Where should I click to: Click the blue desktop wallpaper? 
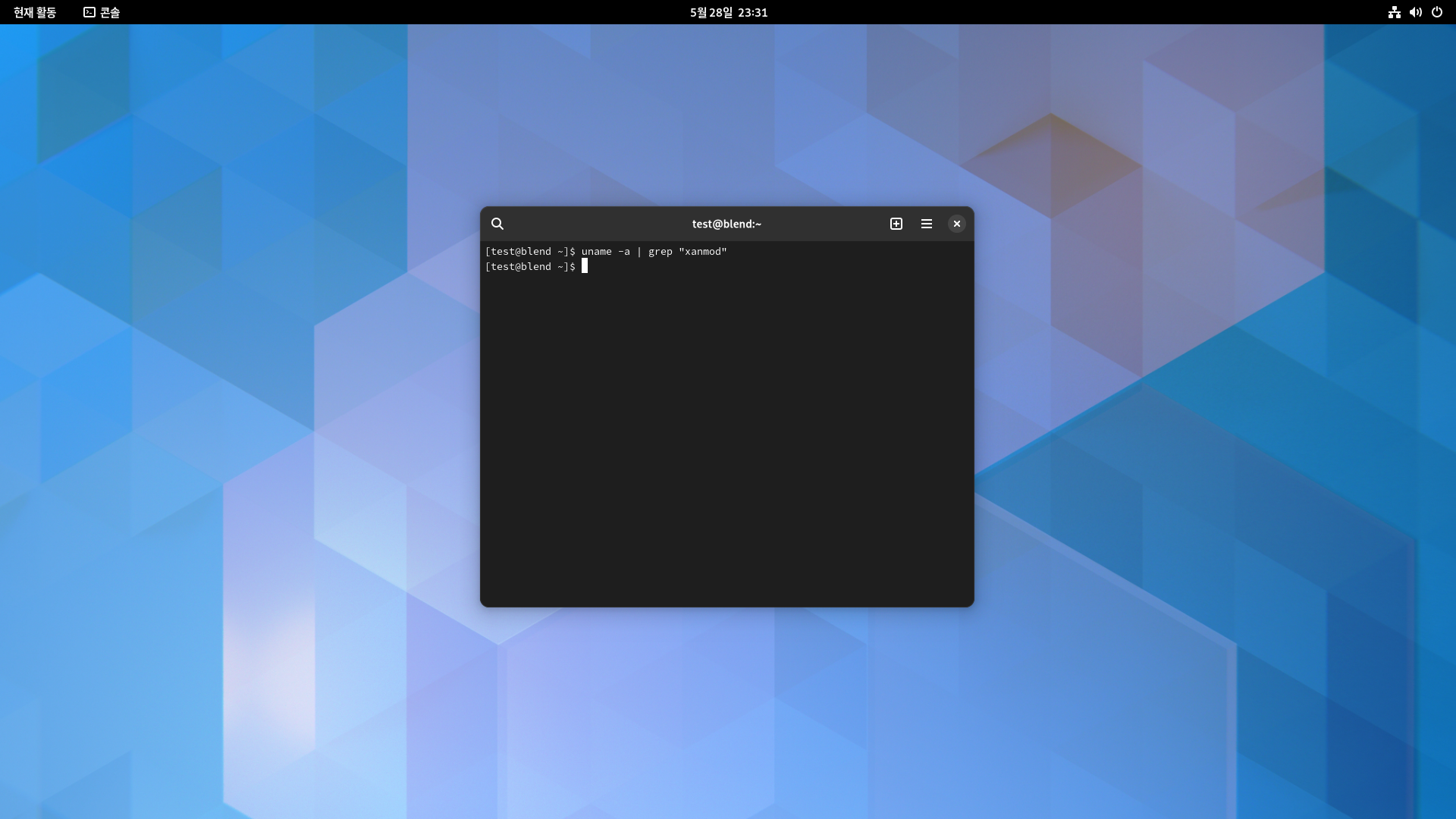point(227,455)
